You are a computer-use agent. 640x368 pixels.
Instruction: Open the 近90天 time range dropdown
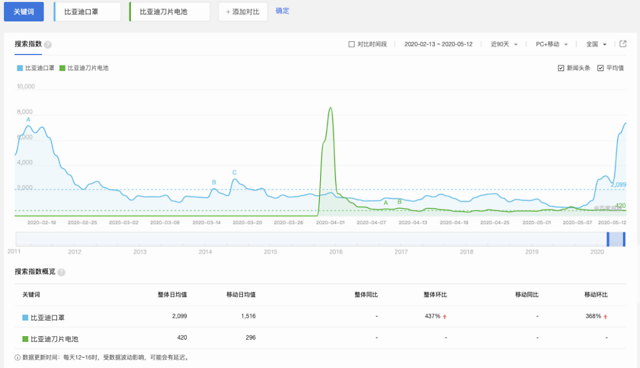504,44
